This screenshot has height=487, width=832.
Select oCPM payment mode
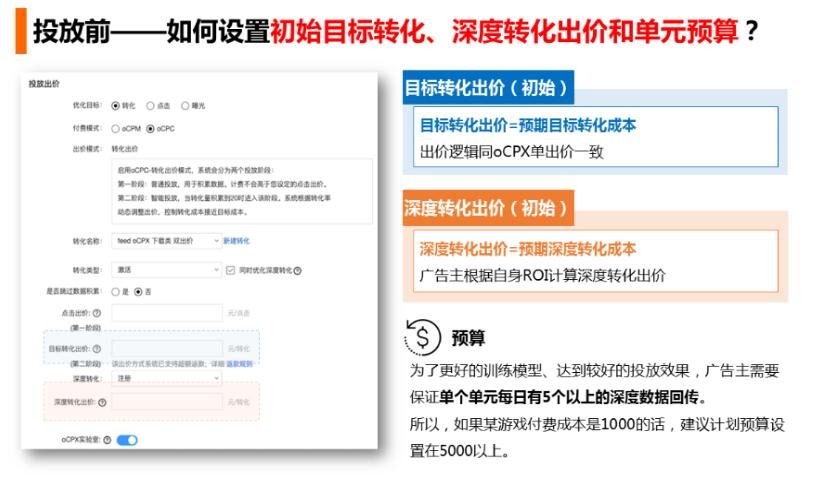[x=116, y=128]
